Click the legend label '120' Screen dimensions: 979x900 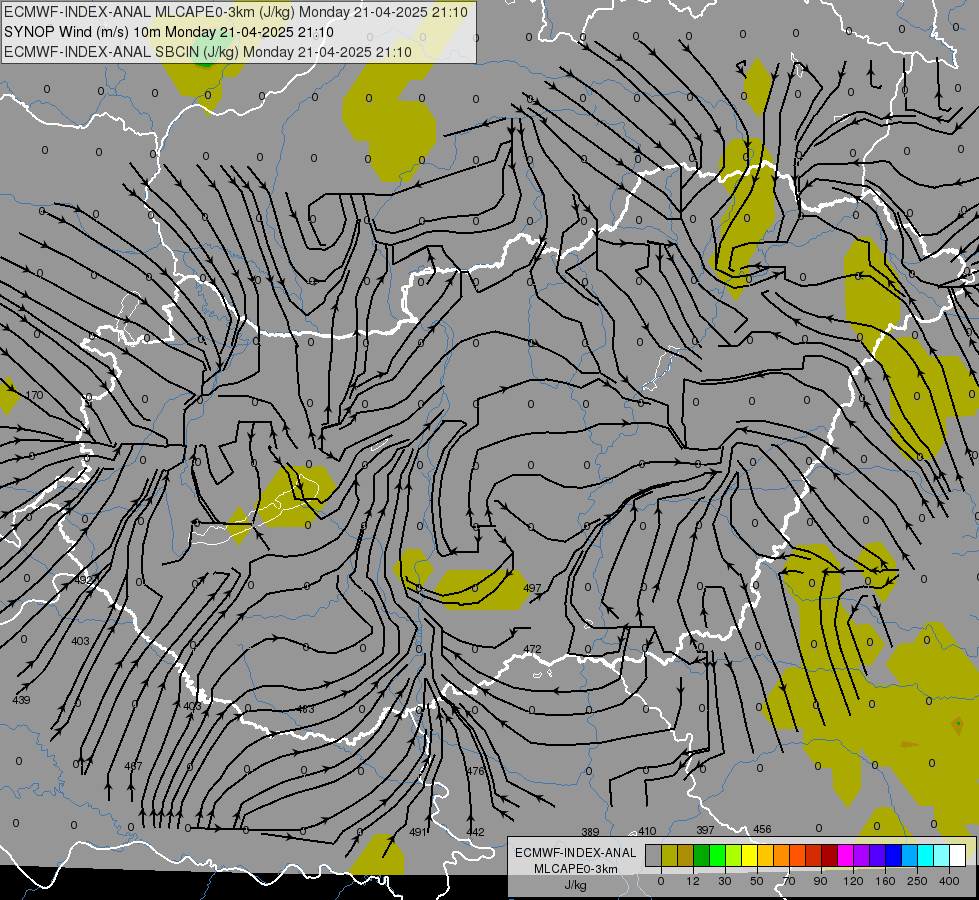click(853, 881)
